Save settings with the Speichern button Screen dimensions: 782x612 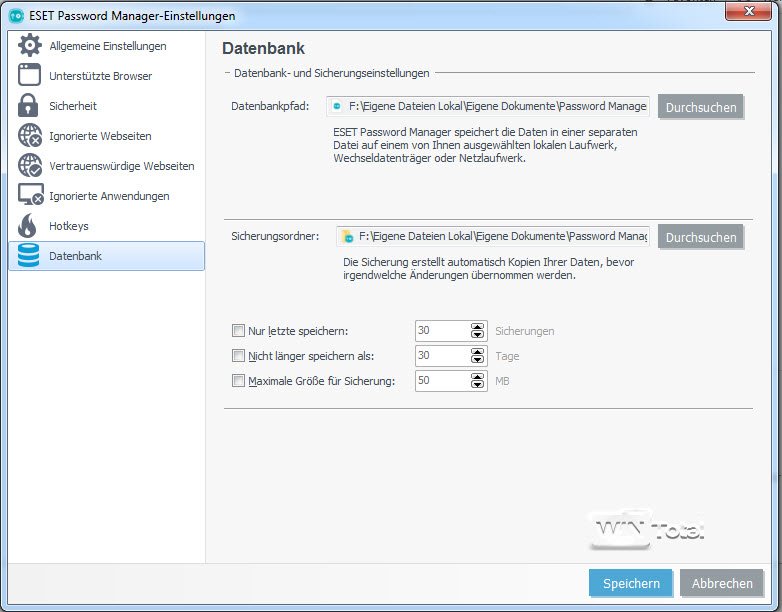[x=631, y=583]
